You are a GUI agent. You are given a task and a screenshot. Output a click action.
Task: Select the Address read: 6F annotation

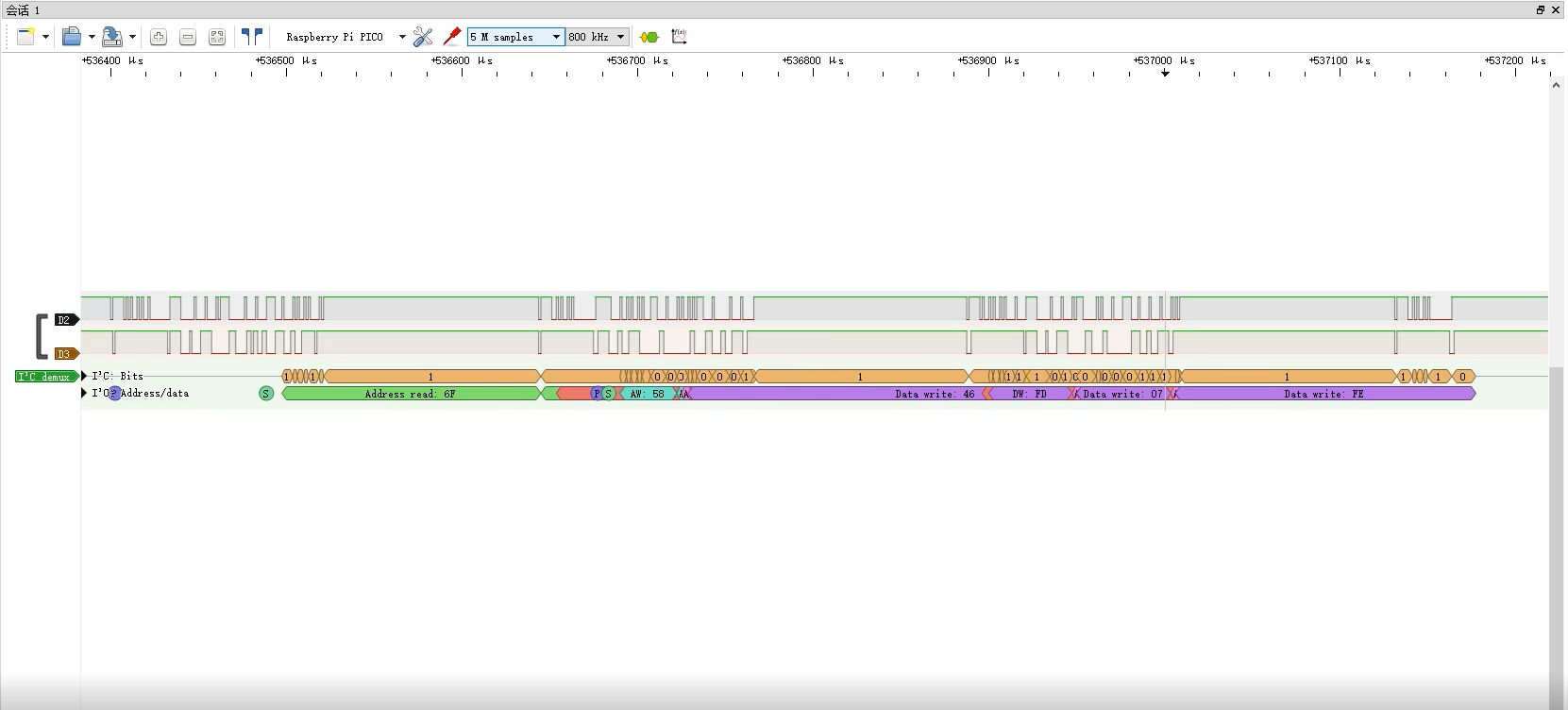click(x=411, y=394)
